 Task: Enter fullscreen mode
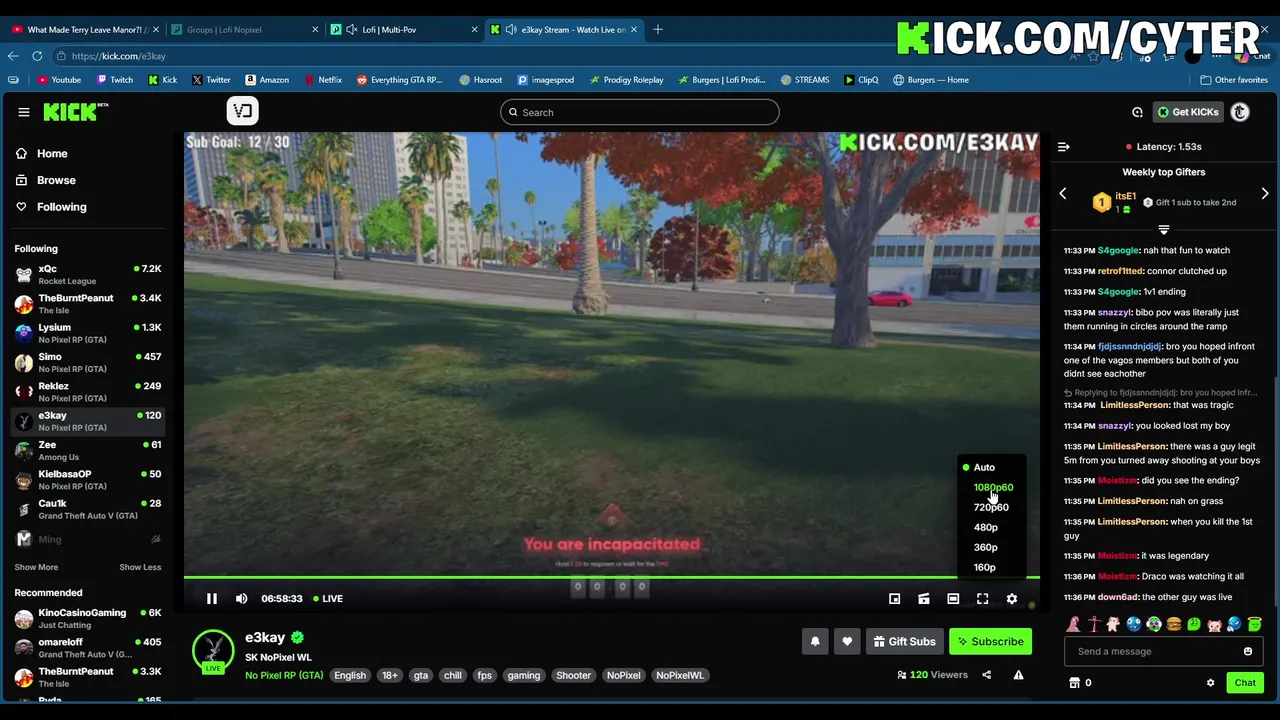[982, 598]
